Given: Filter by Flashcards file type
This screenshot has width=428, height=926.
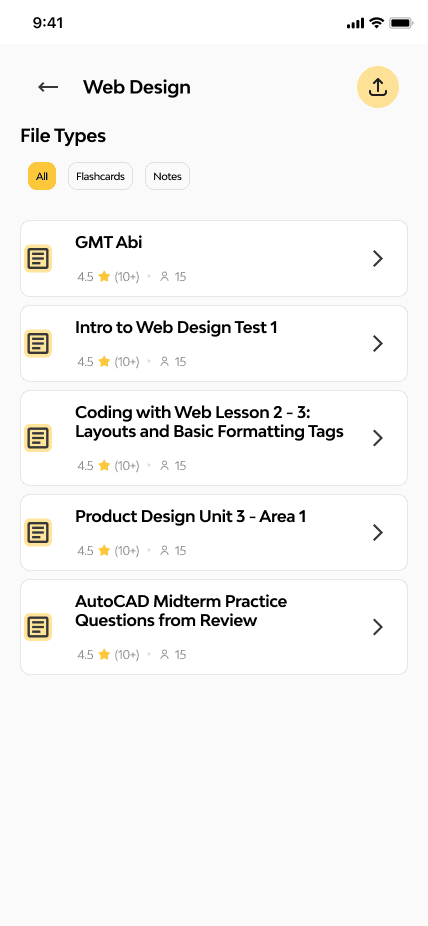Looking at the screenshot, I should point(100,176).
